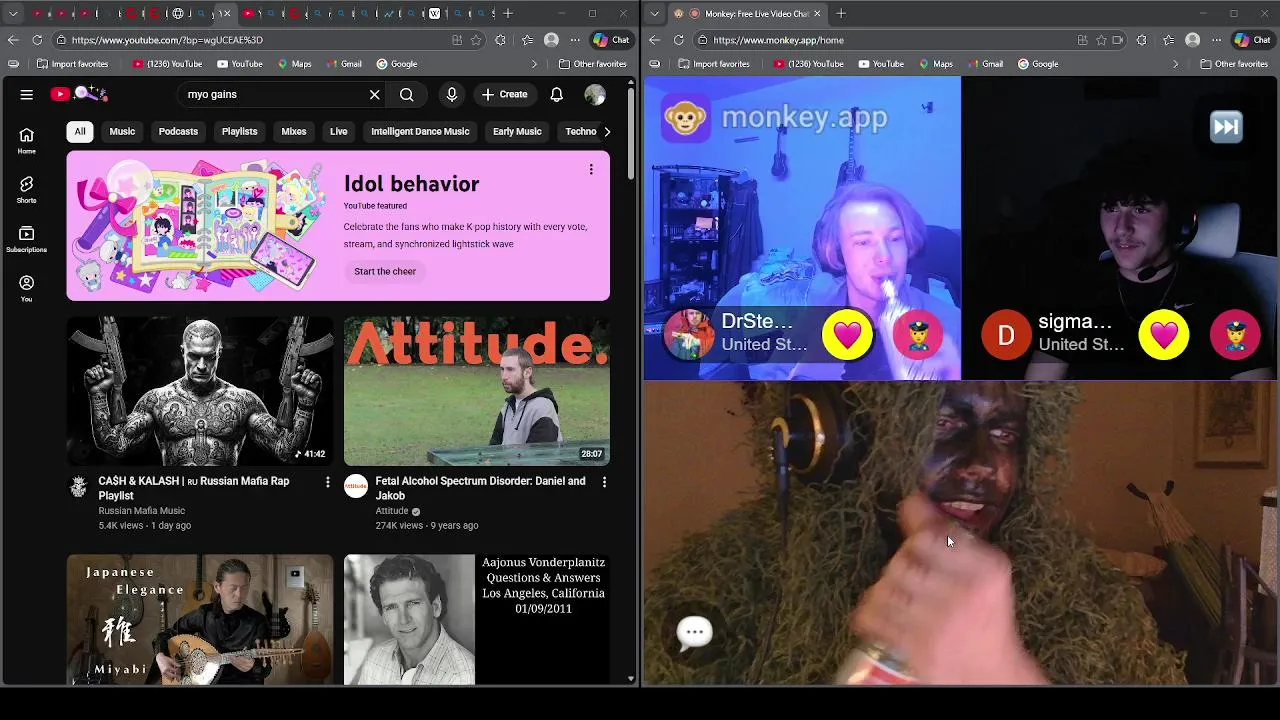Screen dimensions: 1280x720
Task: Expand the tab search dropdown in the Monkey window
Action: [x=654, y=14]
